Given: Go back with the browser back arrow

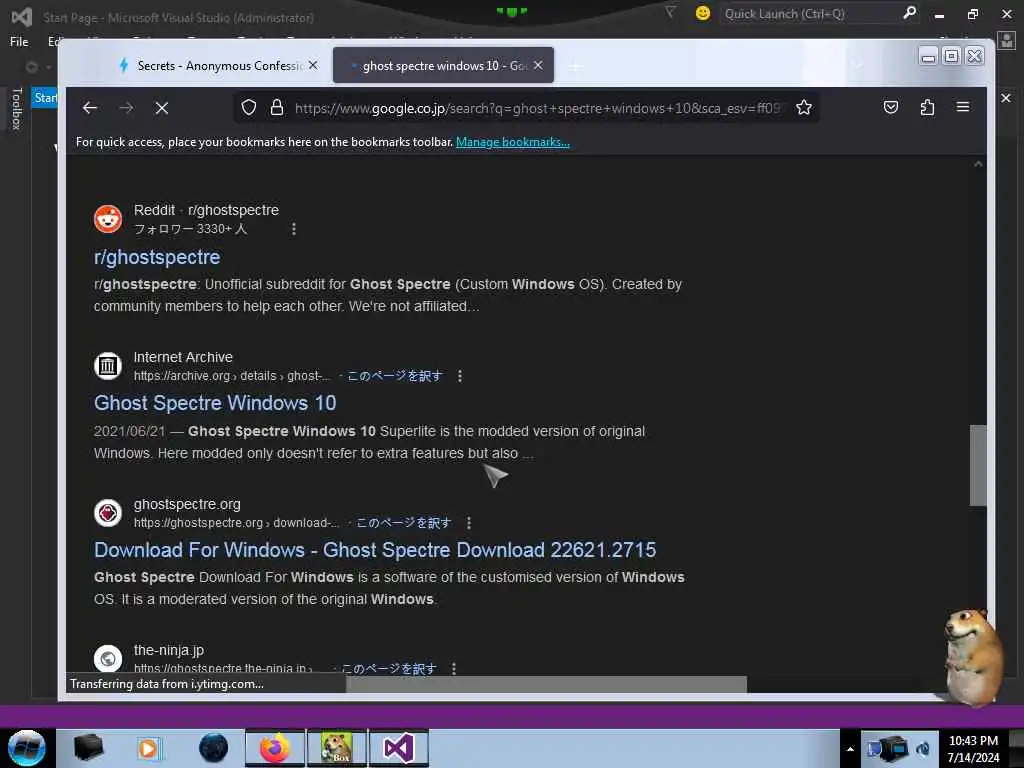Looking at the screenshot, I should tap(90, 108).
